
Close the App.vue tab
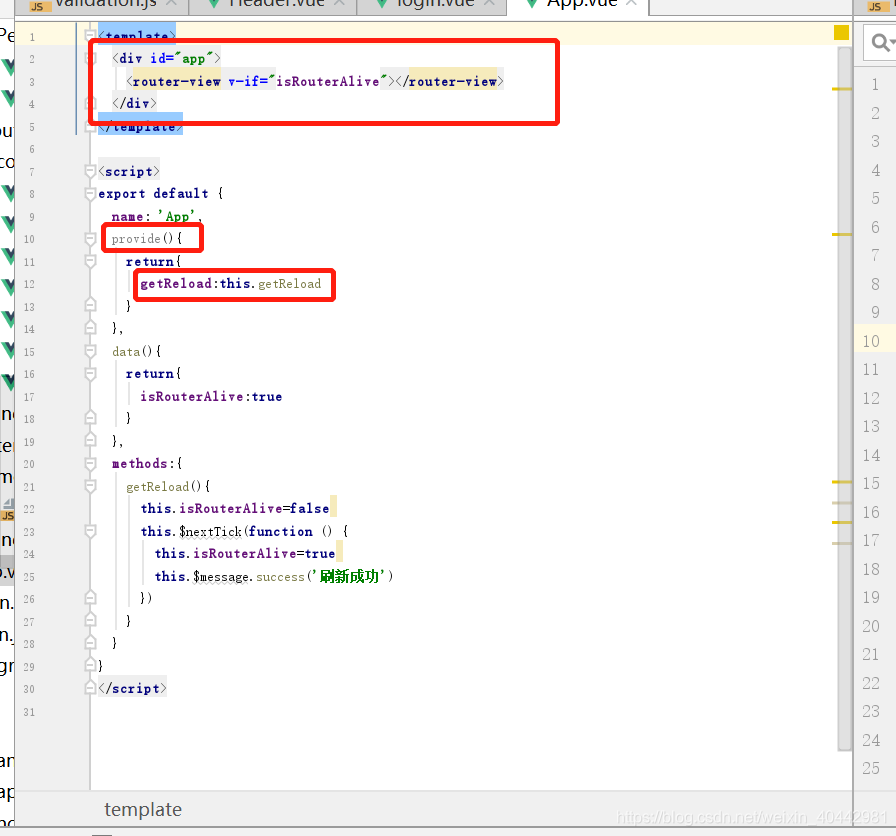click(x=631, y=3)
